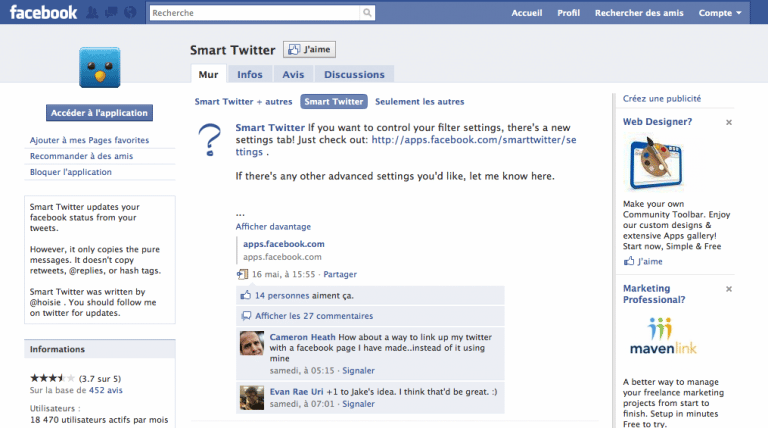
Task: Open Evan Rae Uri name link
Action: pyautogui.click(x=296, y=392)
